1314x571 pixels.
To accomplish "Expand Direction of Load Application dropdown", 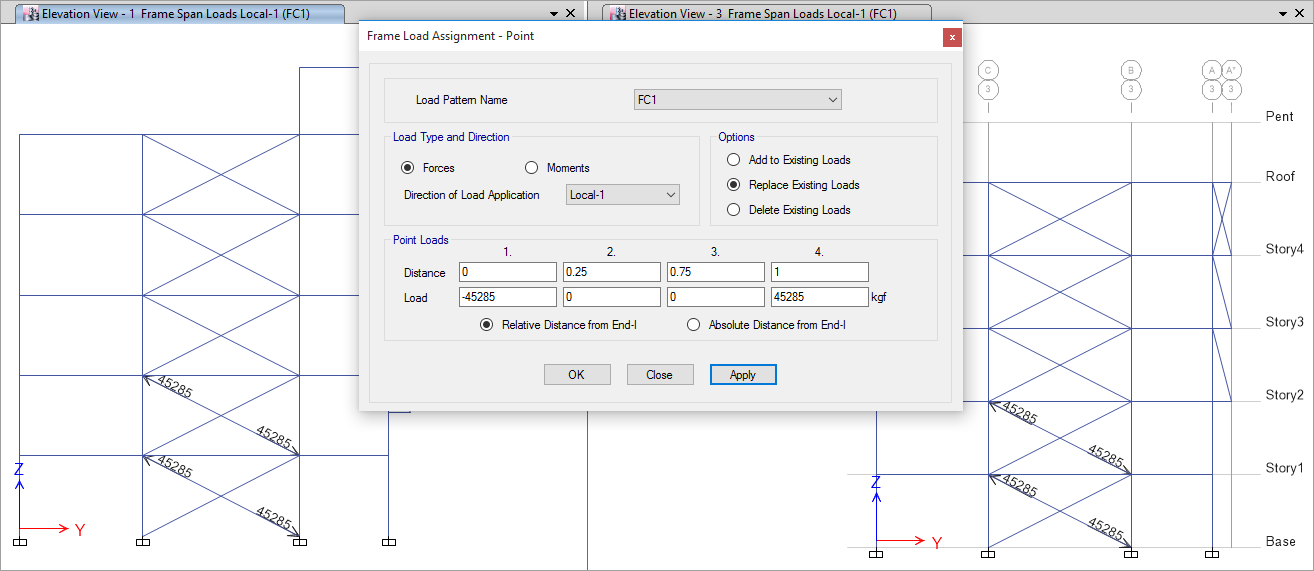I will pos(623,195).
